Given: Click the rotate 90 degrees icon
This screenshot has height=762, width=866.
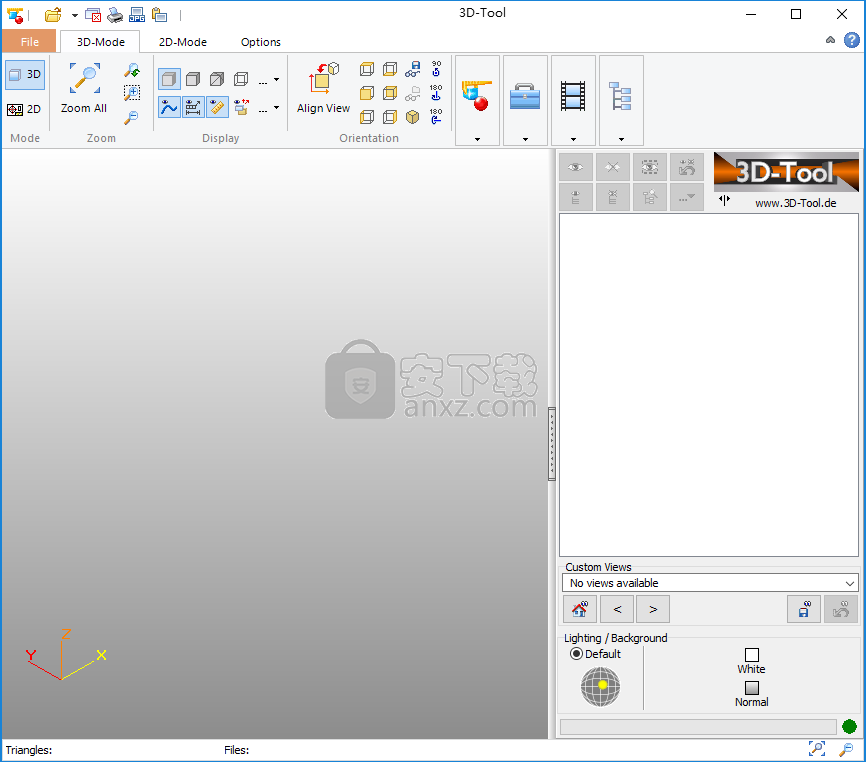Looking at the screenshot, I should pos(436,69).
